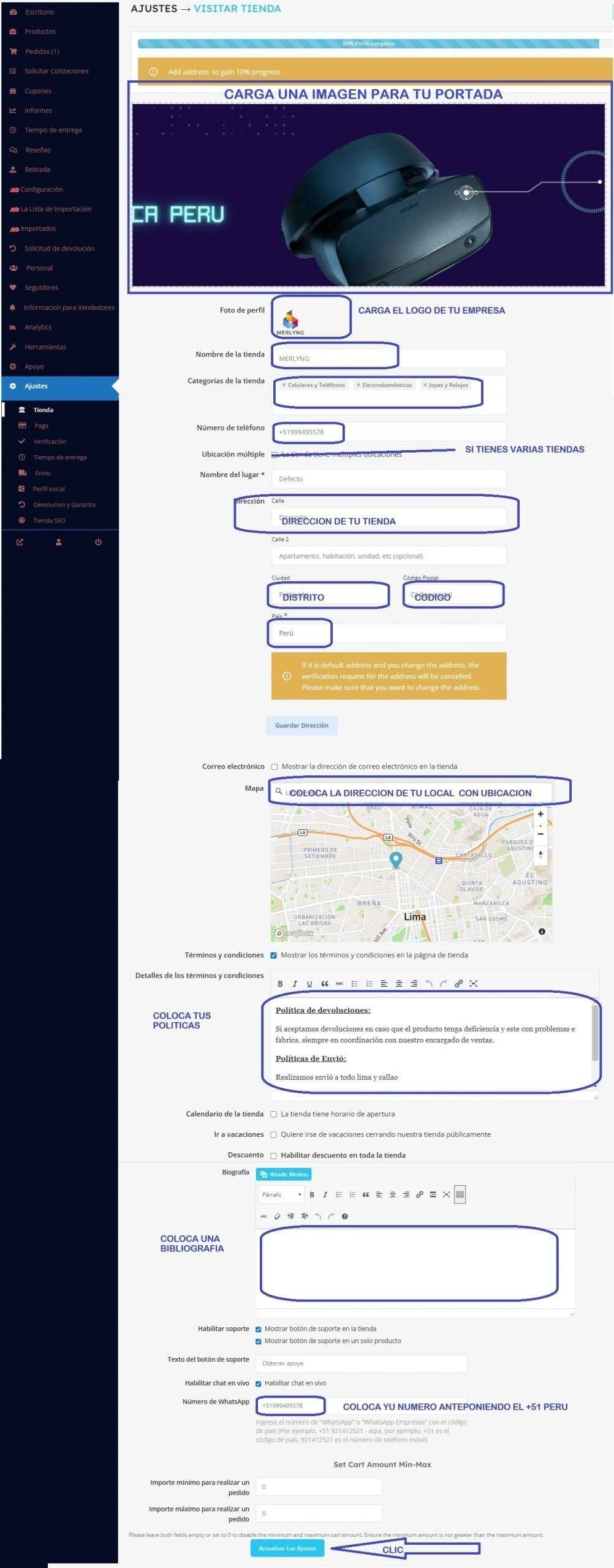Click the map search magnifier icon
Image resolution: width=614 pixels, height=1568 pixels.
[279, 791]
